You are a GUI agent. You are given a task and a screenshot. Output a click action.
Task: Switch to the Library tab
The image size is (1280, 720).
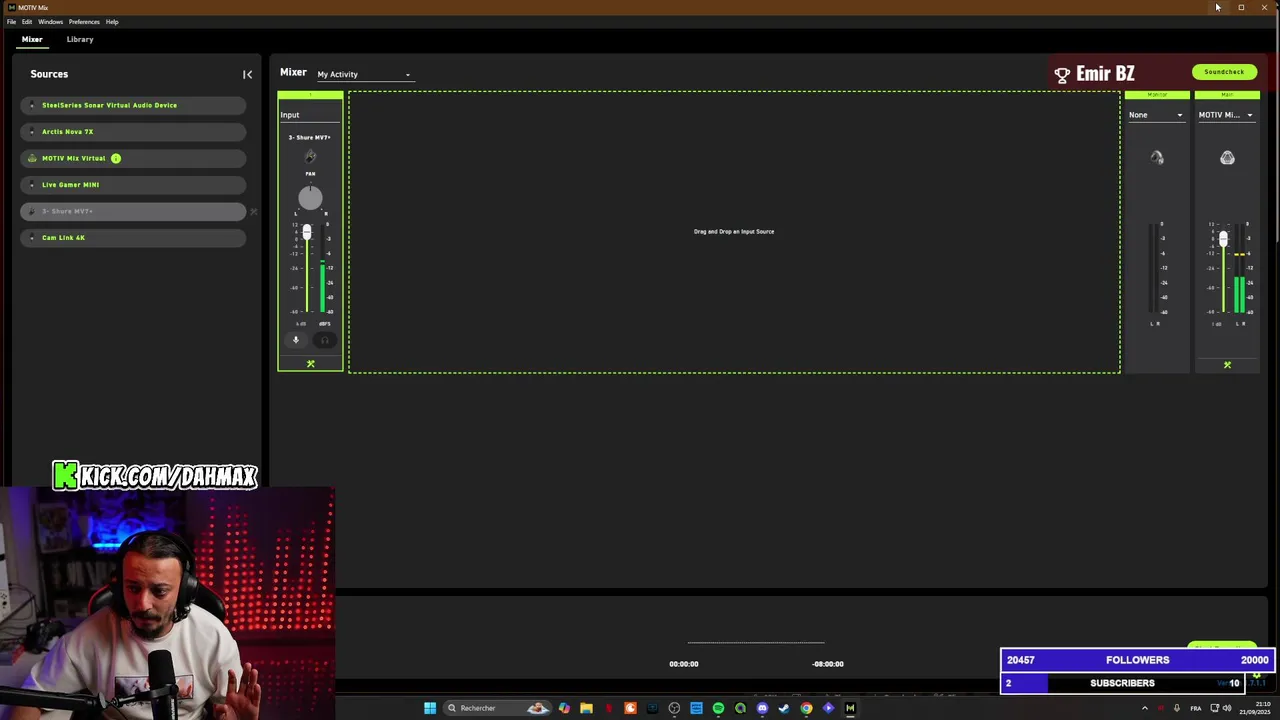pos(80,39)
